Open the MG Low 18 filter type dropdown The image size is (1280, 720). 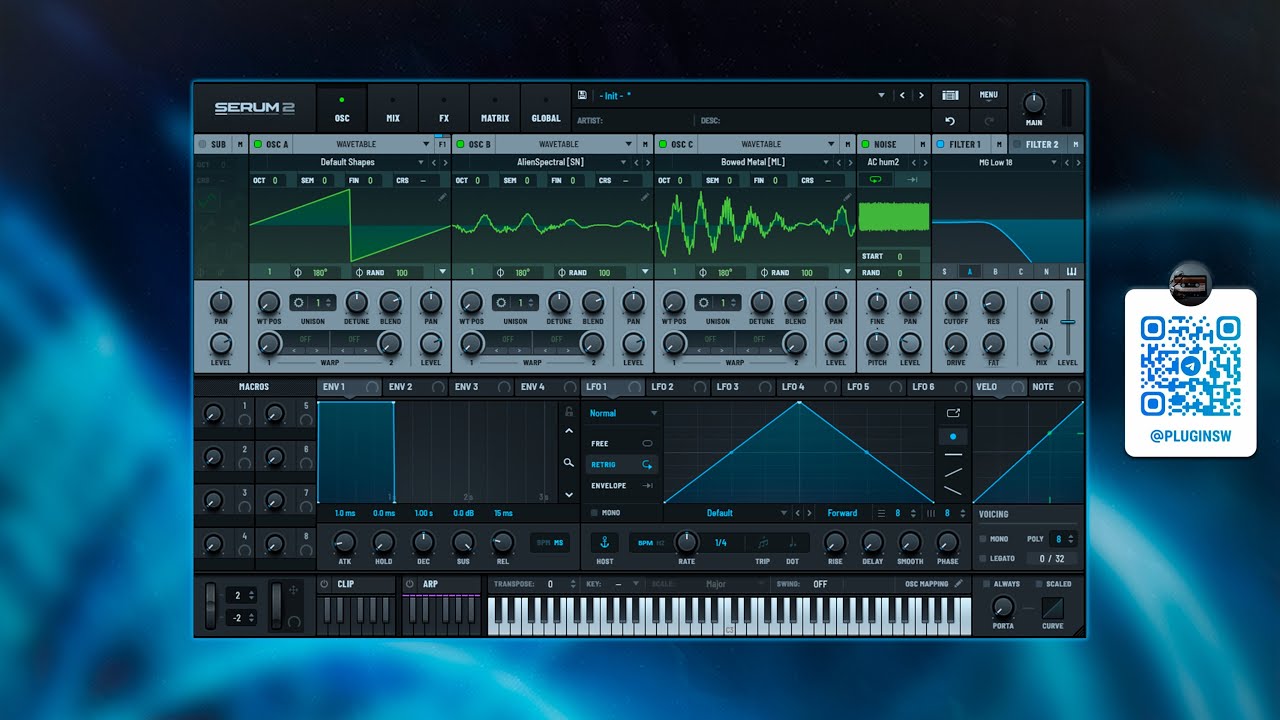point(996,162)
